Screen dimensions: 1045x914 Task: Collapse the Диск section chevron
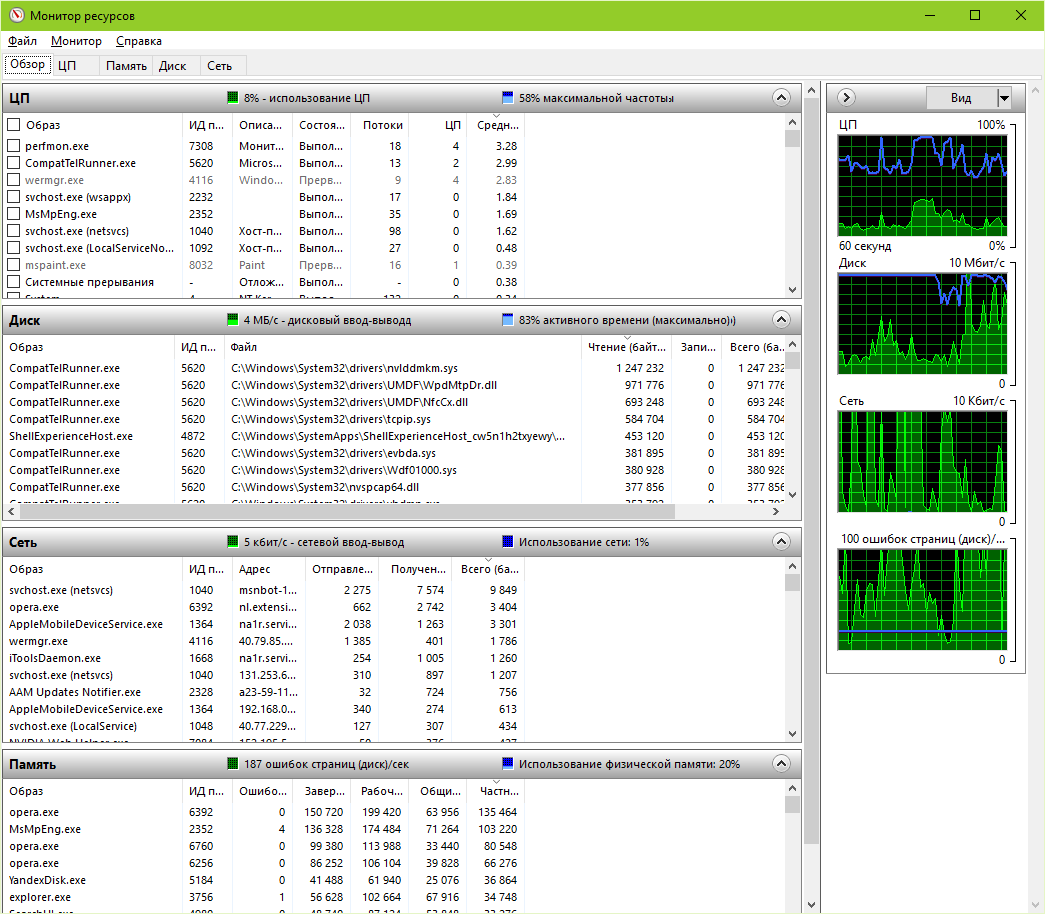tap(781, 319)
